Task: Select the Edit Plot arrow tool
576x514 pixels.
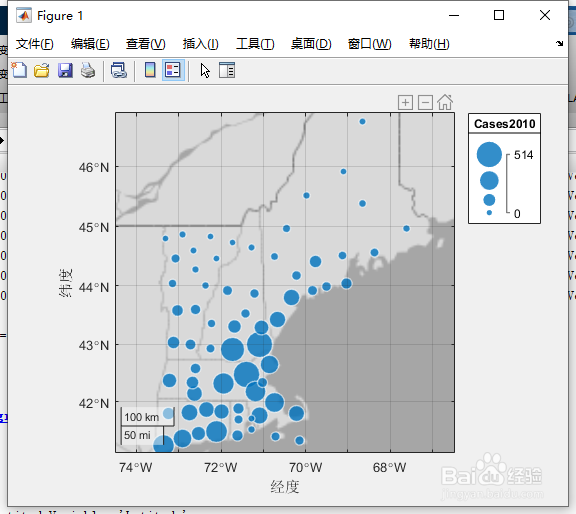Action: (x=205, y=71)
